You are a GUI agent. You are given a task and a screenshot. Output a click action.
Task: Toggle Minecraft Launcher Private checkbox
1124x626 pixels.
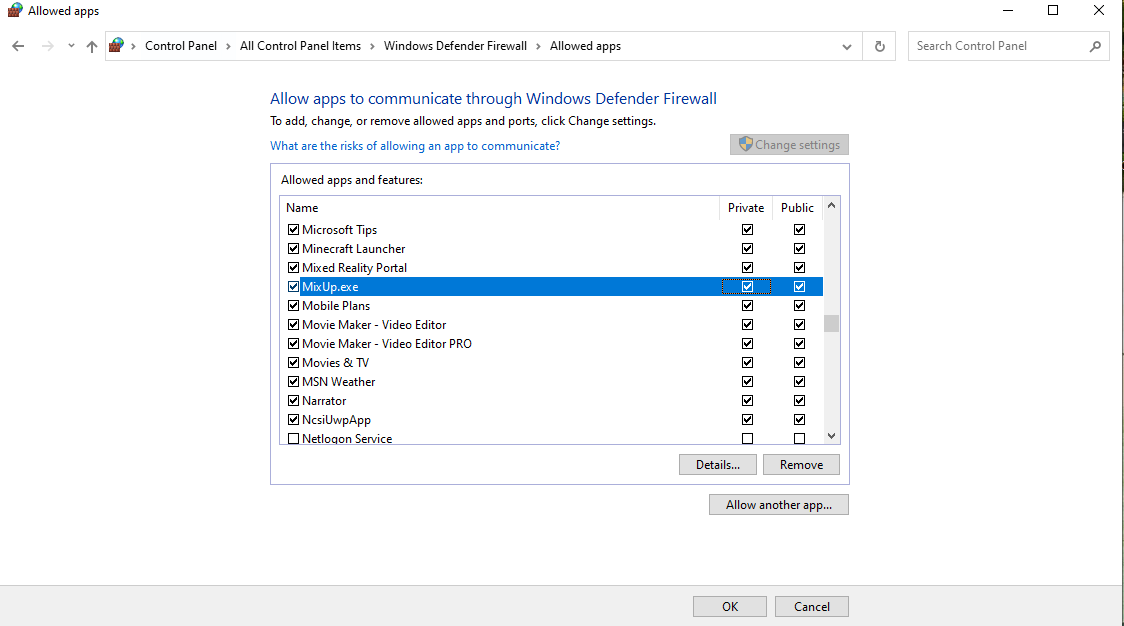748,249
